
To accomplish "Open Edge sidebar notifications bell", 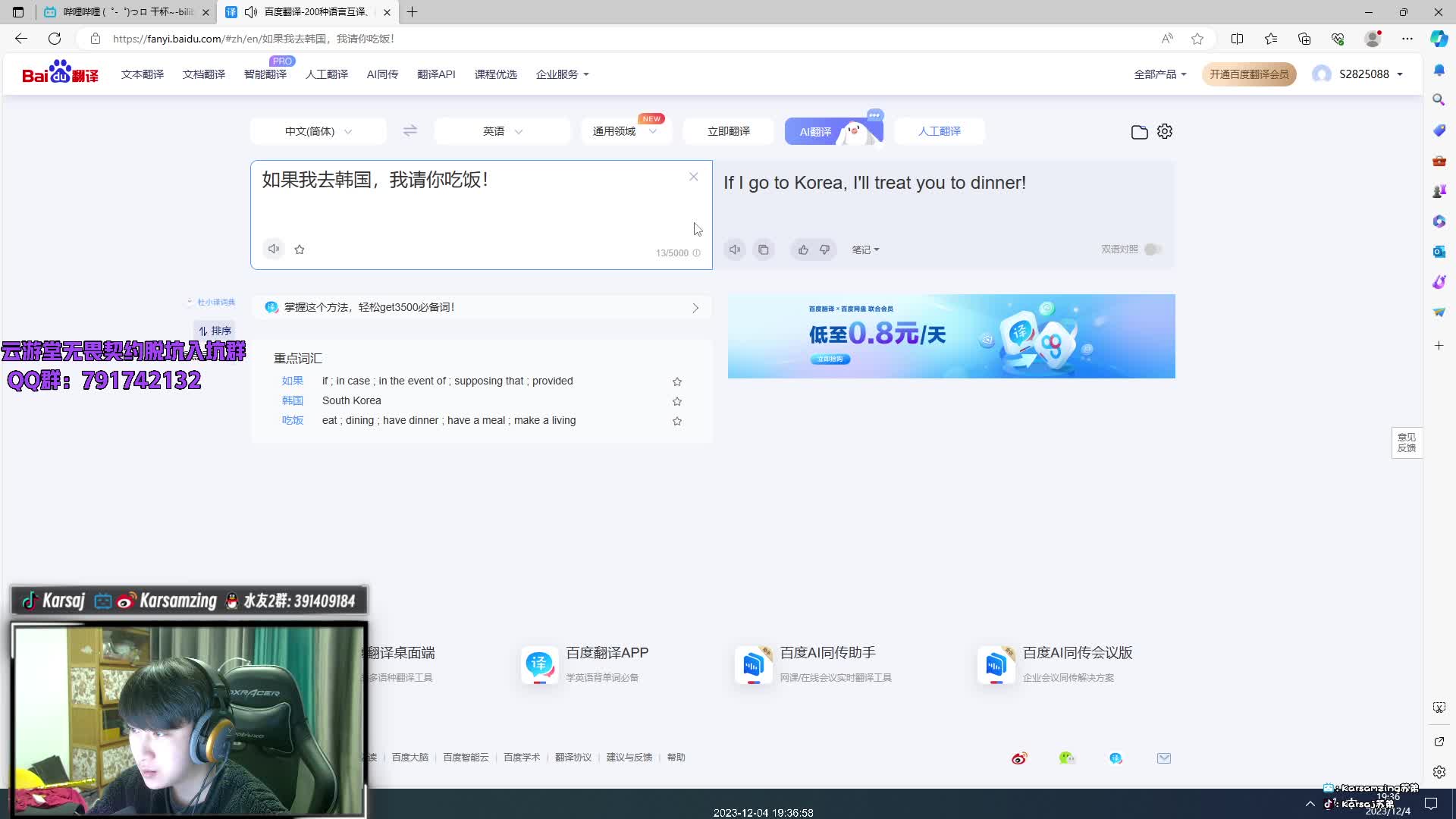I will (1439, 70).
